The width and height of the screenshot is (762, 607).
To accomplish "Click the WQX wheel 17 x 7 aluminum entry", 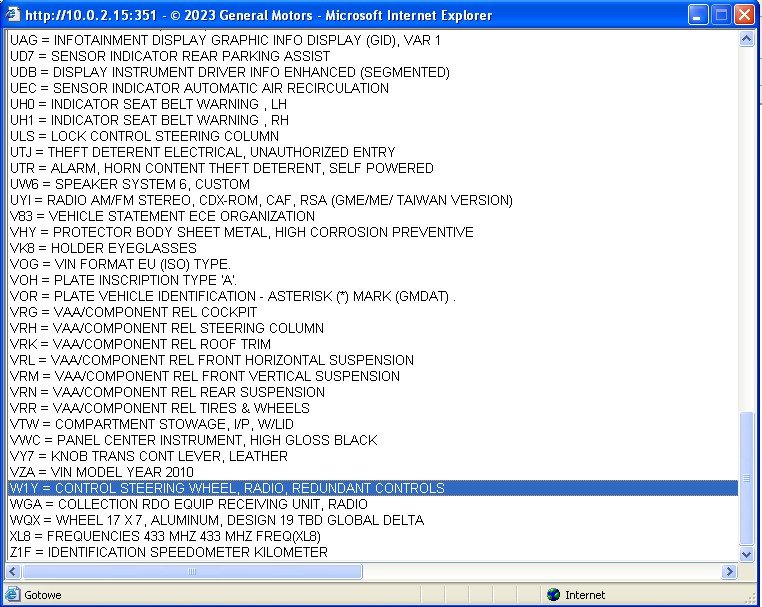I will pos(216,520).
